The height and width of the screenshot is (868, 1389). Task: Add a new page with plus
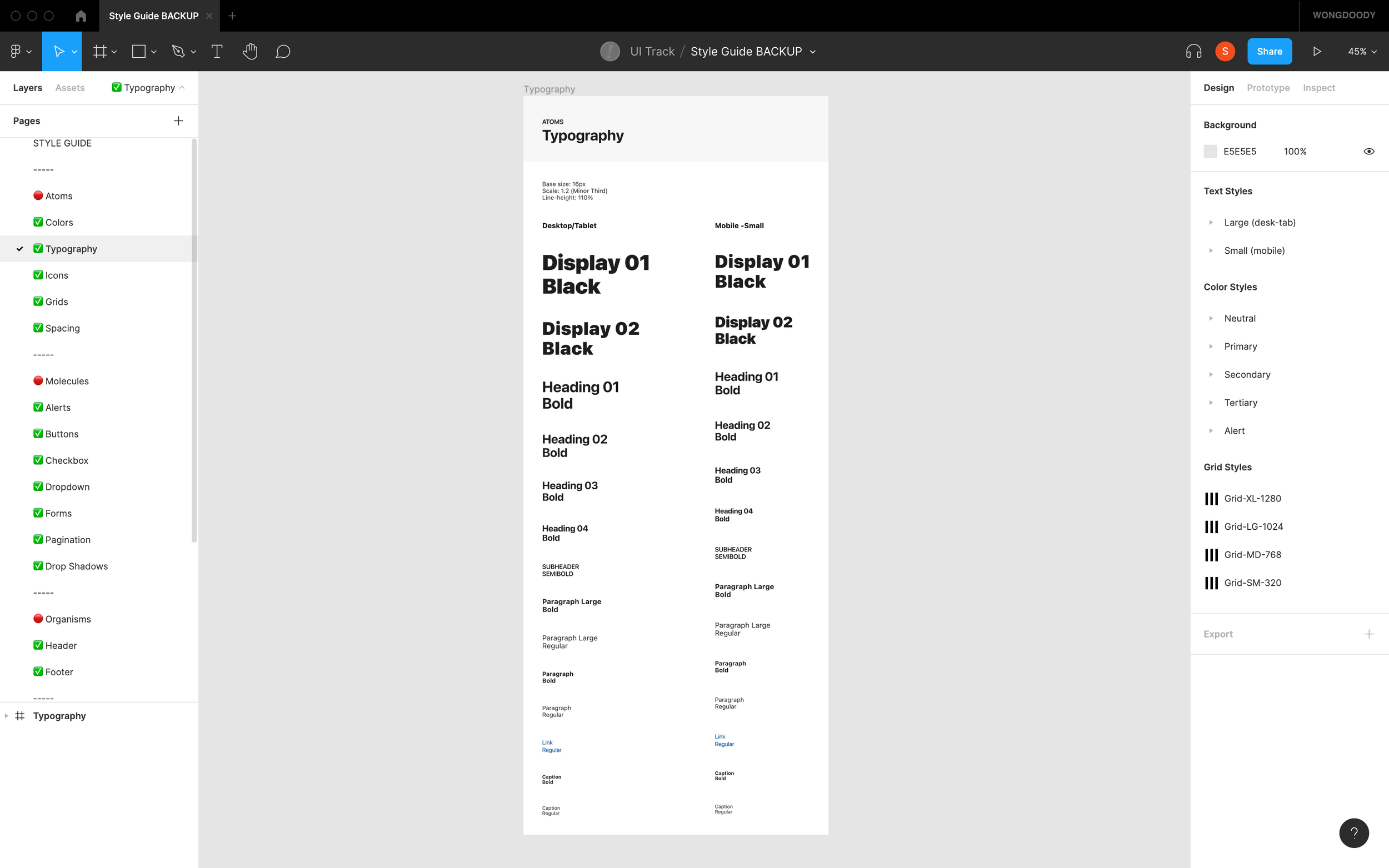pos(178,121)
